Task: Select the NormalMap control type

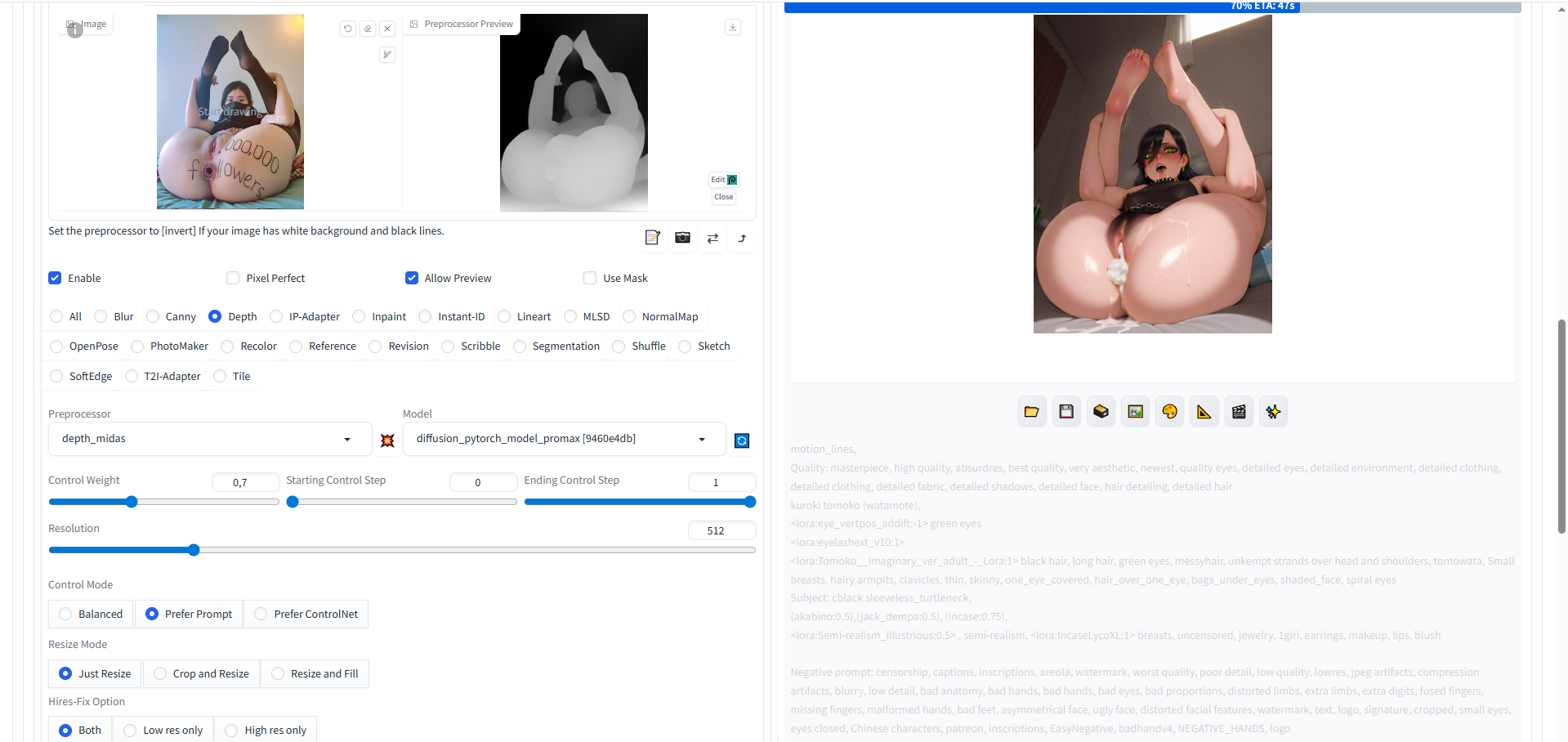Action: coord(629,316)
